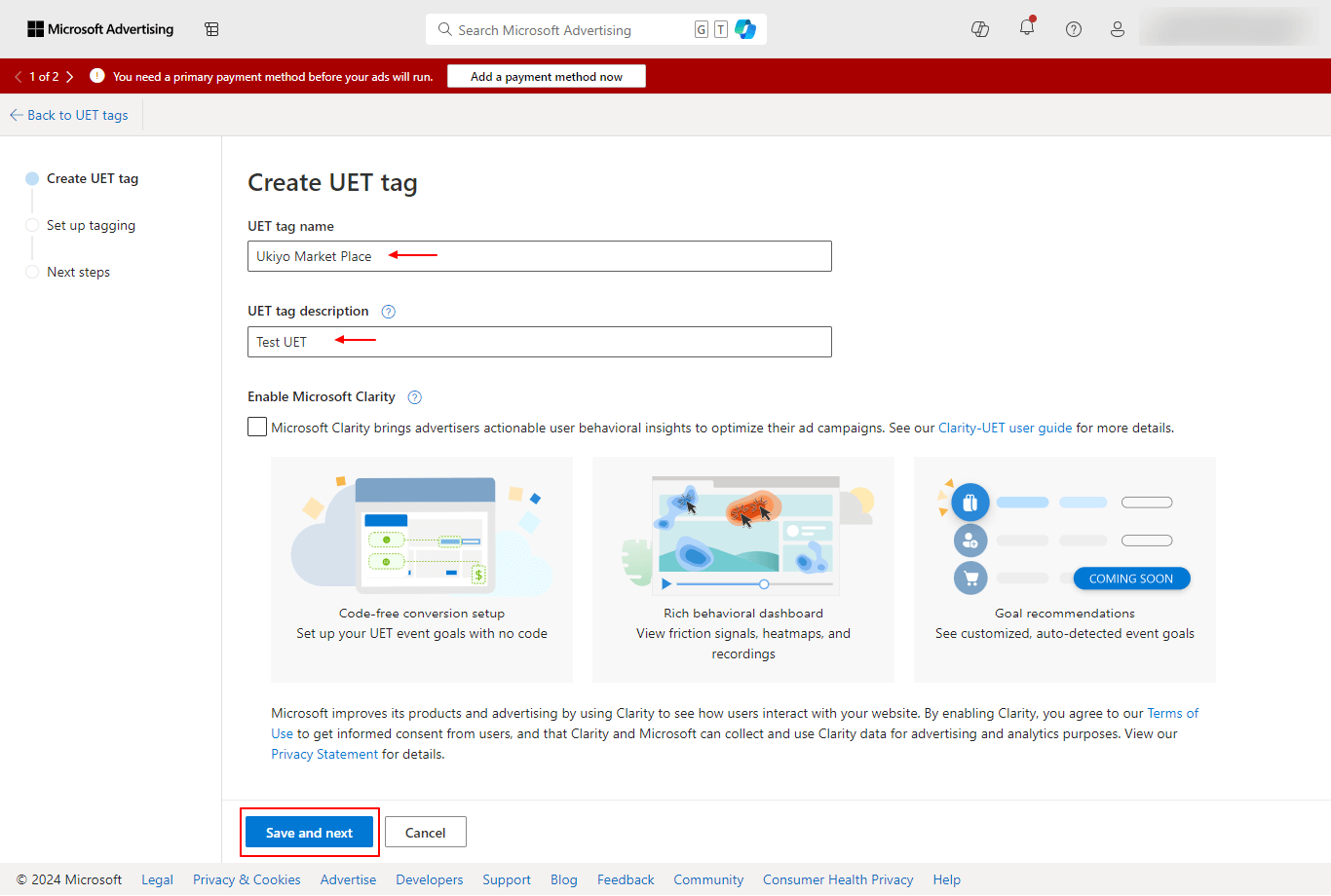
Task: Click the alert warning icon in red banner
Action: [x=97, y=76]
